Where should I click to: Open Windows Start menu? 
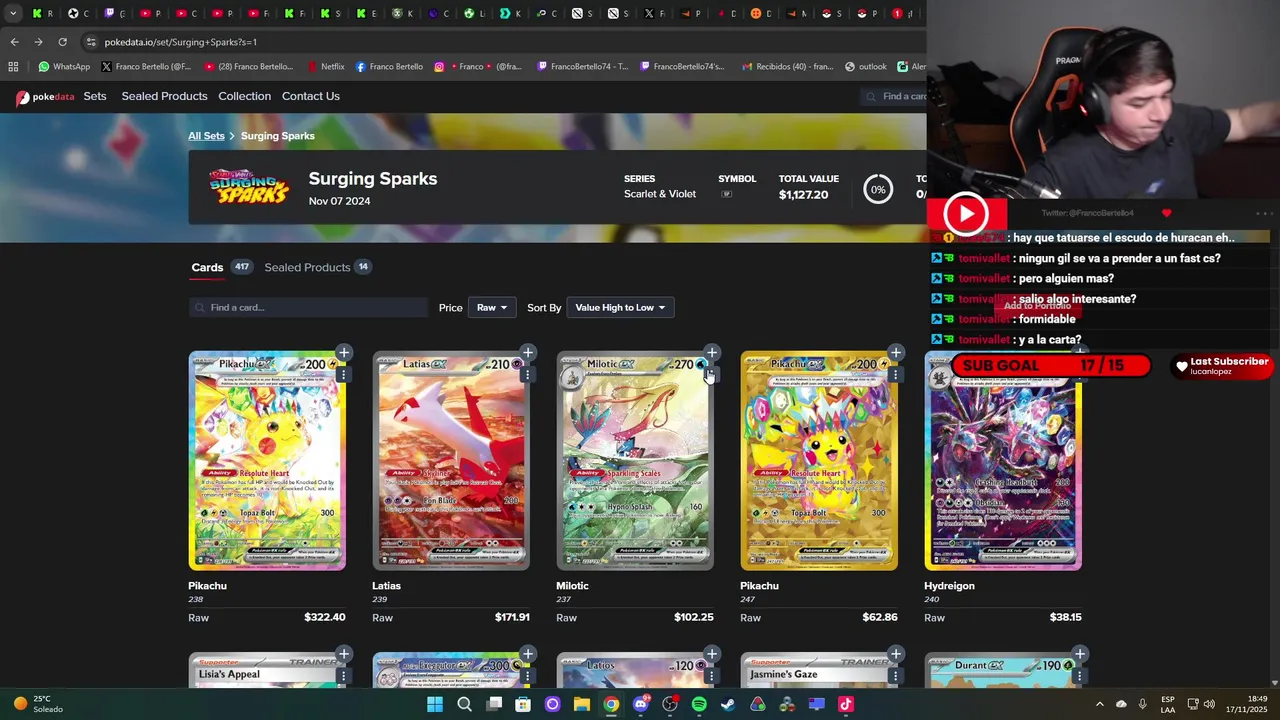click(435, 704)
